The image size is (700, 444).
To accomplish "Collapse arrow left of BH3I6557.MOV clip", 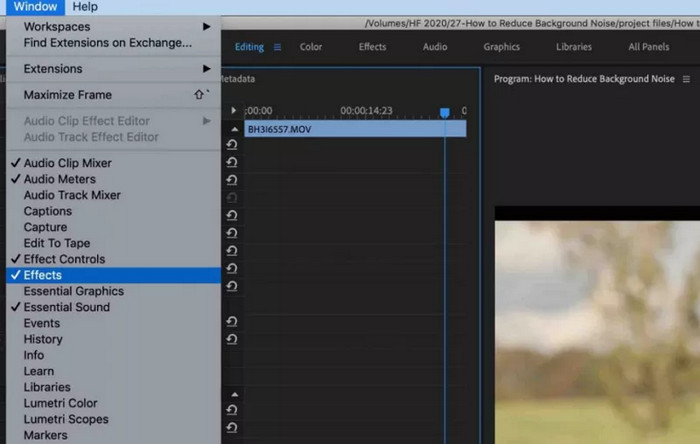I will 234,129.
